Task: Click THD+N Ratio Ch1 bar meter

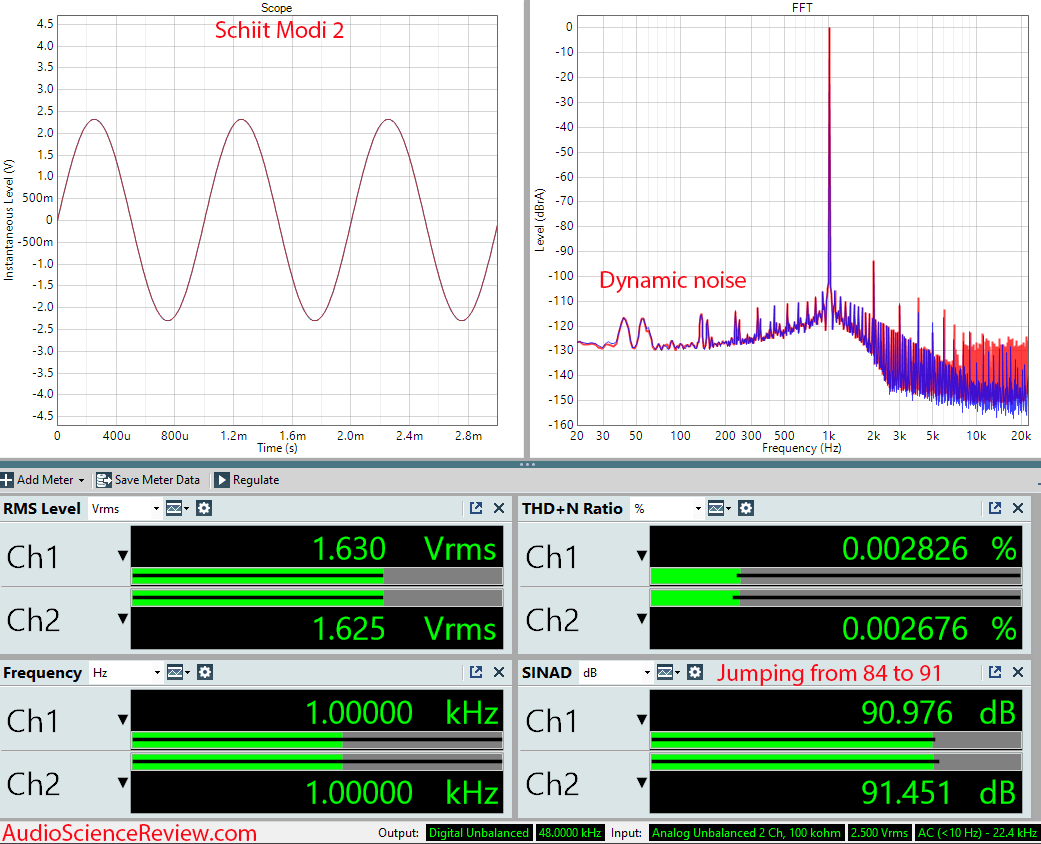Action: 835,576
